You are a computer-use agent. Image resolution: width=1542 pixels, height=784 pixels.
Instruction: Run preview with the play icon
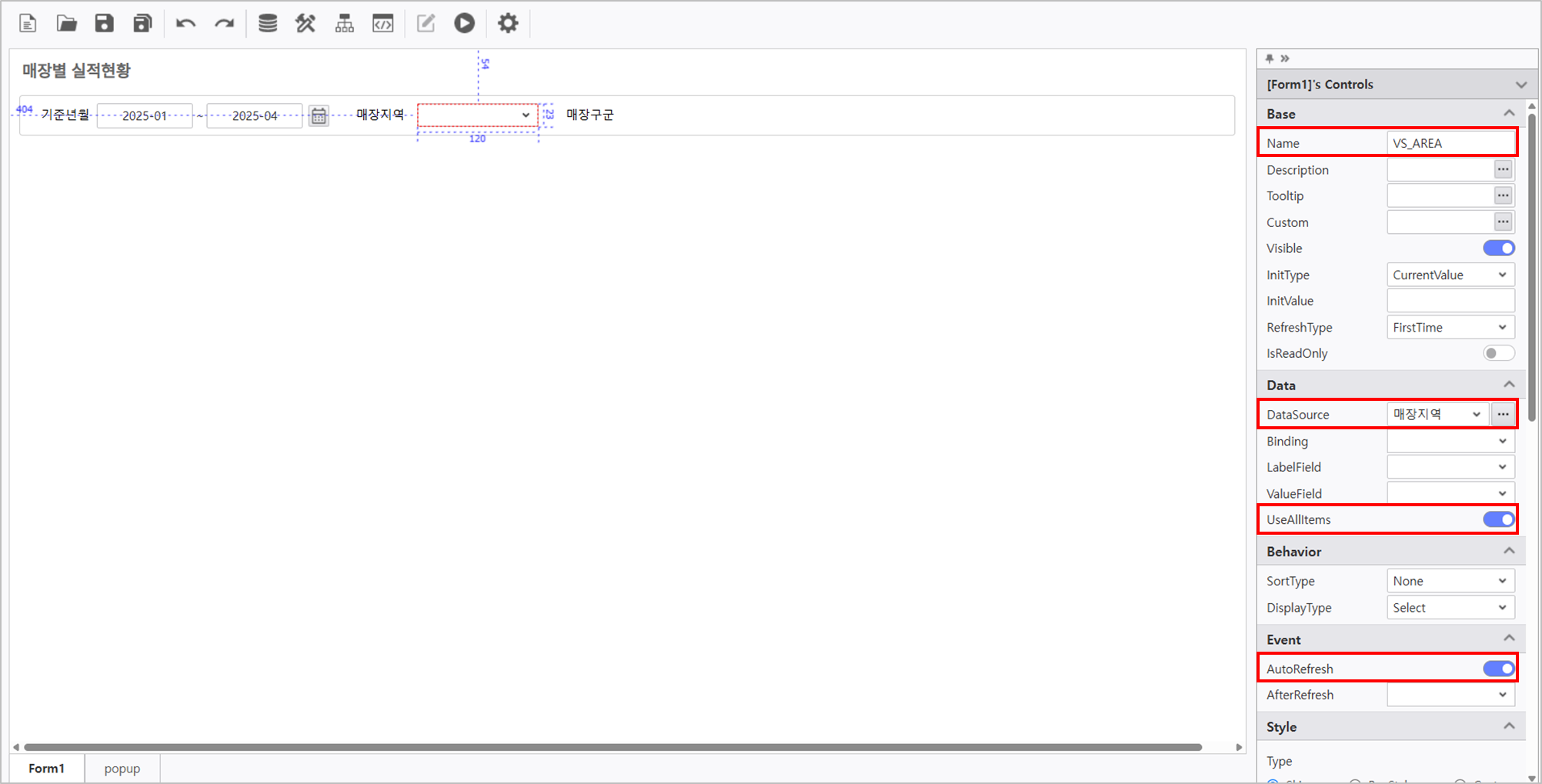coord(464,23)
